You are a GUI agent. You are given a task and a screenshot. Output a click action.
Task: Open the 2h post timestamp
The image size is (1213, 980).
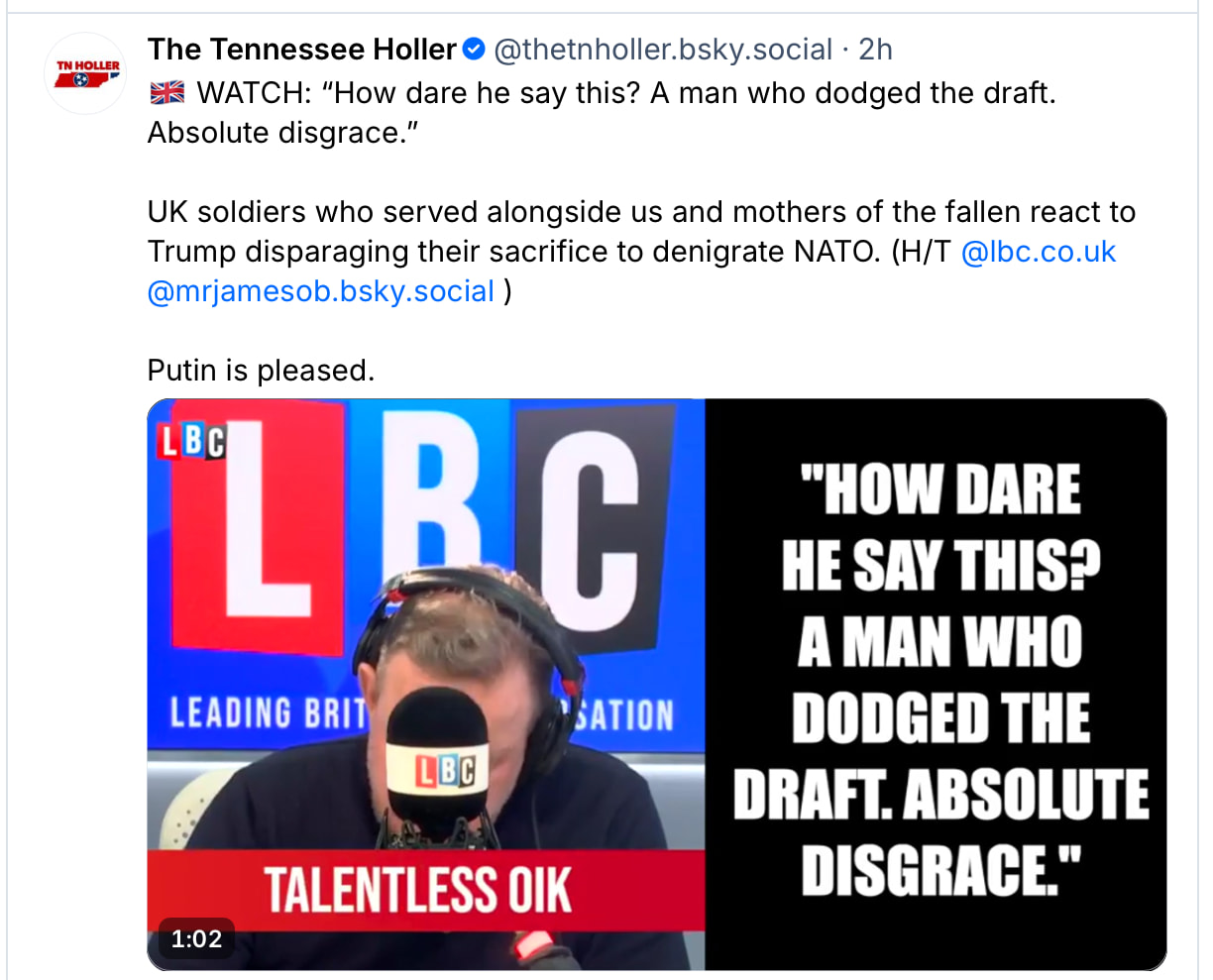[875, 49]
